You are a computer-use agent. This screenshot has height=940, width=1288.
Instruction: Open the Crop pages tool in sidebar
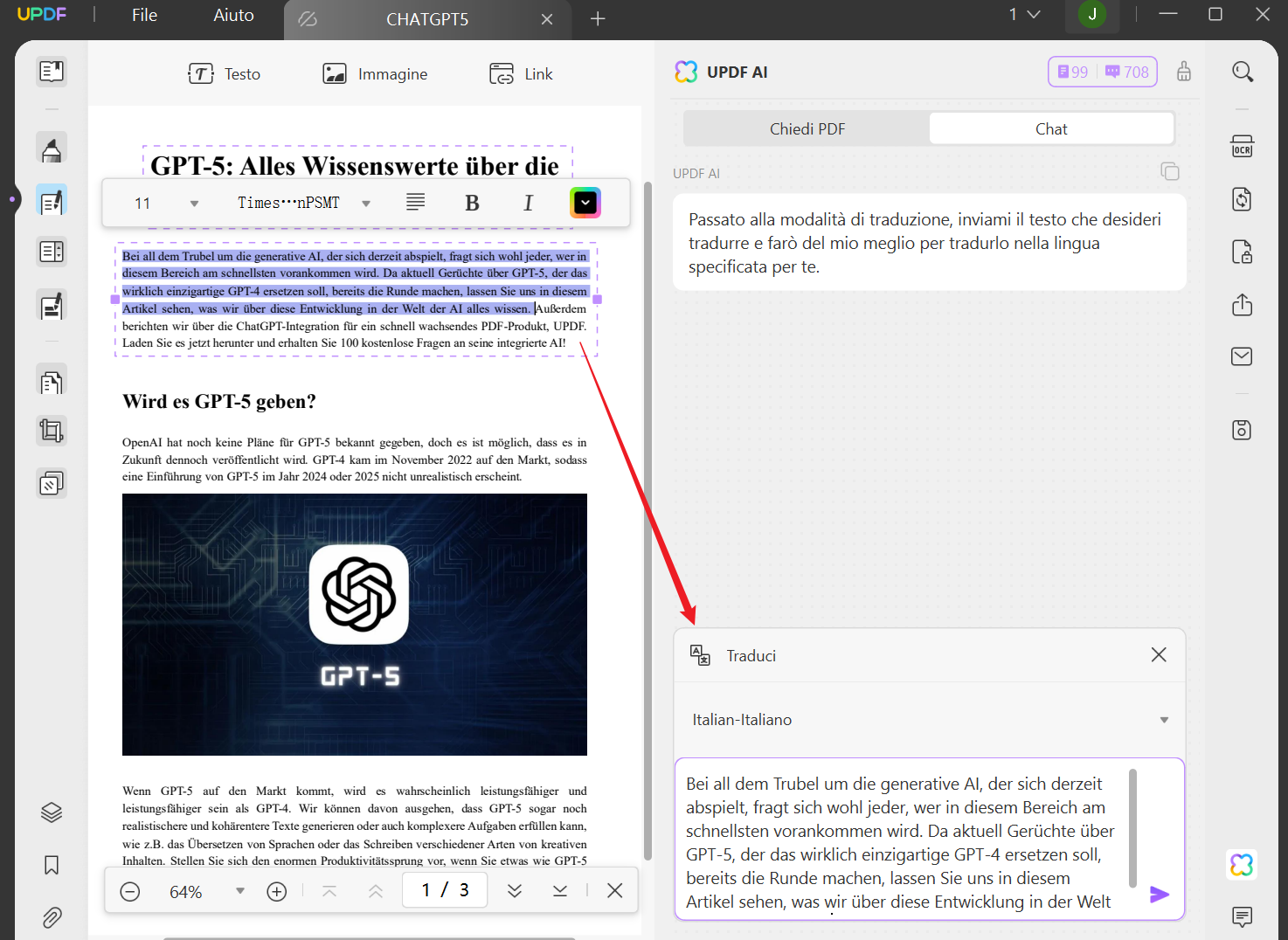coord(52,431)
